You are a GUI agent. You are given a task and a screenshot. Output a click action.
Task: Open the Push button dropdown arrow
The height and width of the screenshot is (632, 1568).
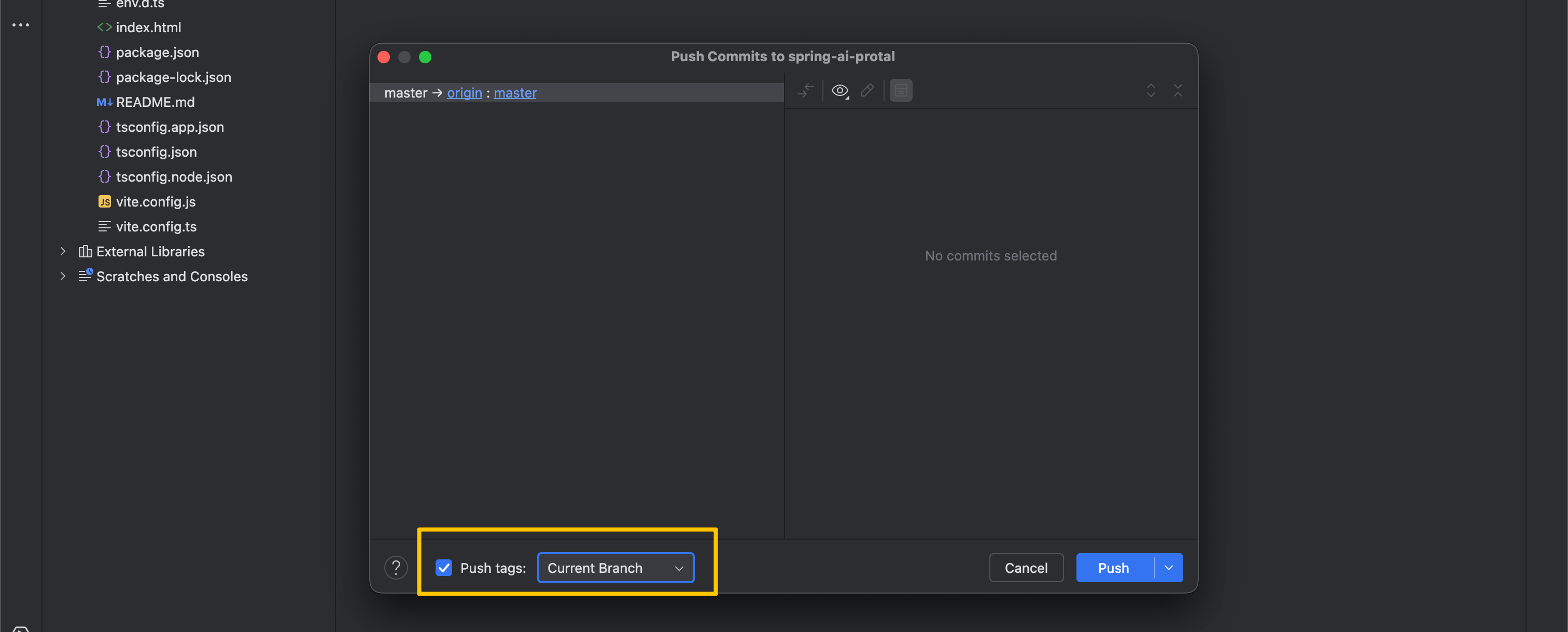click(1168, 568)
